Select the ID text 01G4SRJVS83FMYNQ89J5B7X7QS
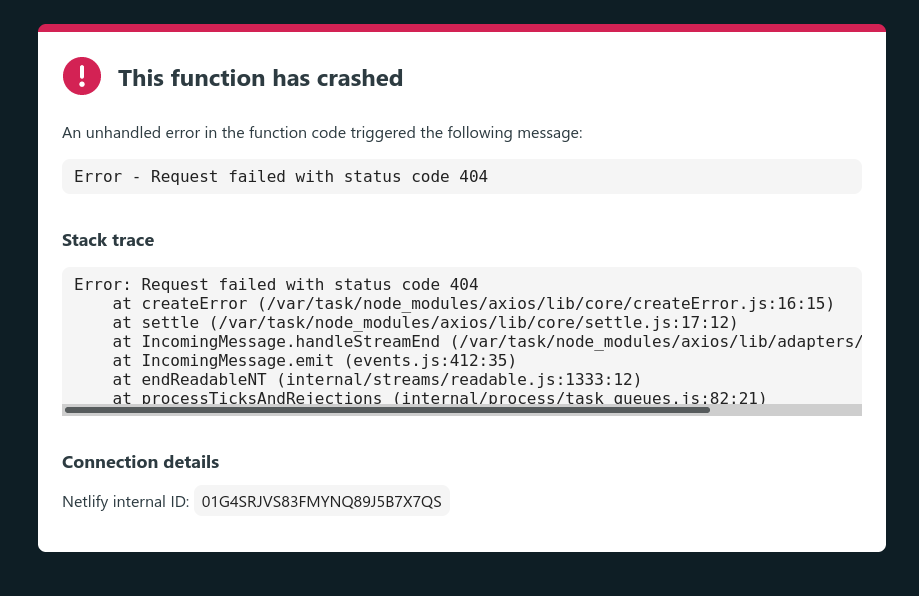The width and height of the screenshot is (919, 596). [321, 501]
